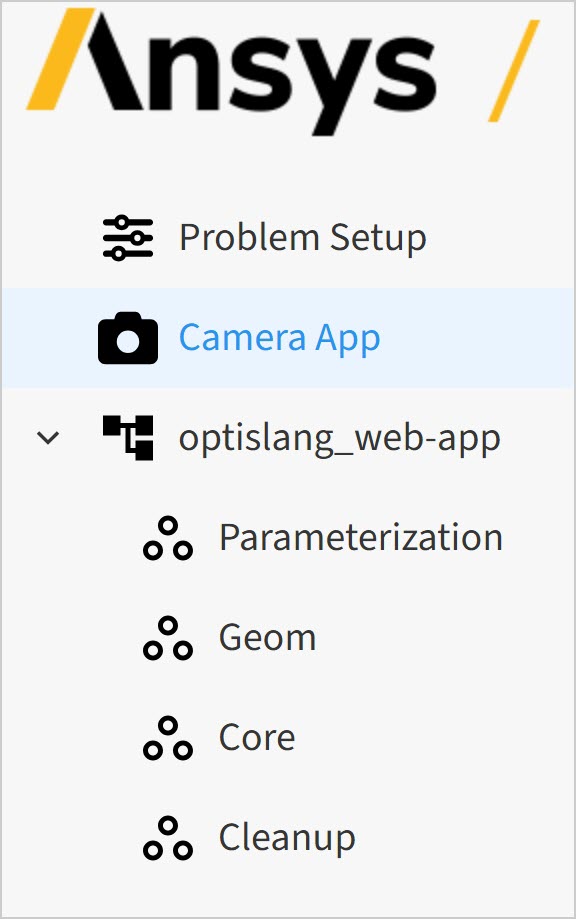Screen dimensions: 576x919
Task: Open the Parameterization step
Action: pyautogui.click(x=361, y=537)
